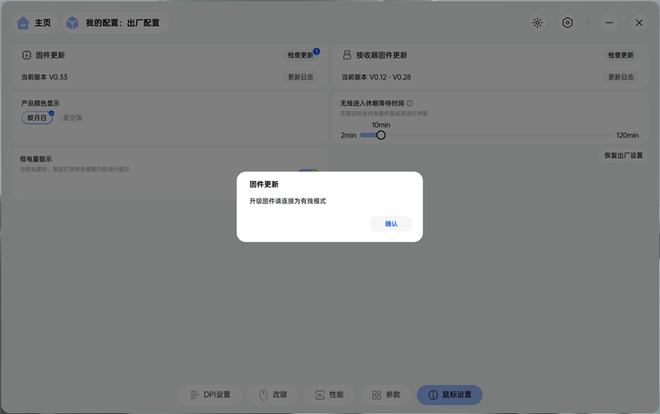Viewport: 660px width, 414px height.
Task: Click the 固件更新 section icon
Action: click(26, 55)
